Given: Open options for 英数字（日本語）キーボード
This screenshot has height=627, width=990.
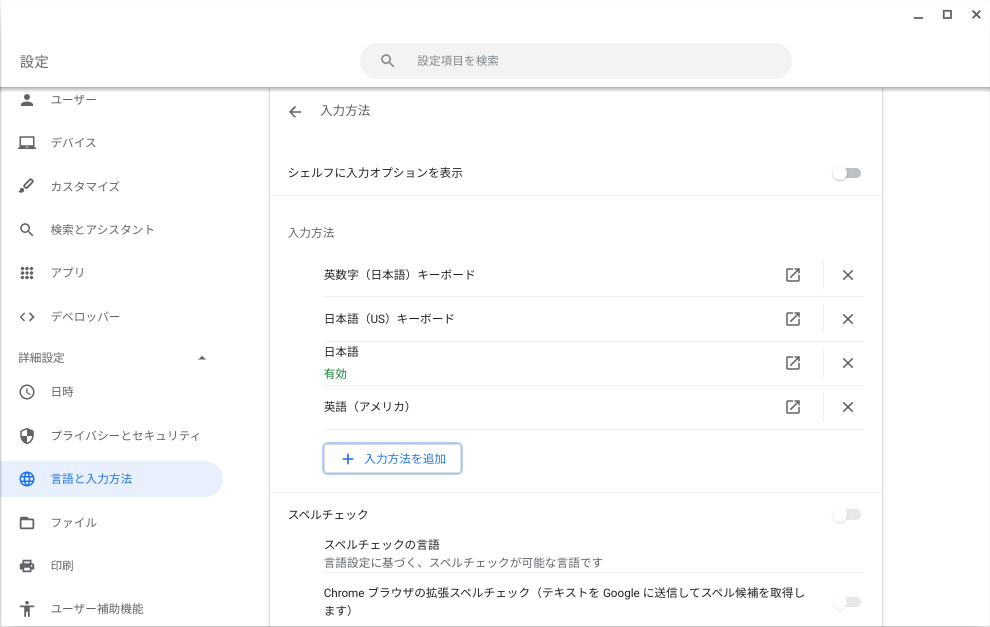Looking at the screenshot, I should [793, 275].
